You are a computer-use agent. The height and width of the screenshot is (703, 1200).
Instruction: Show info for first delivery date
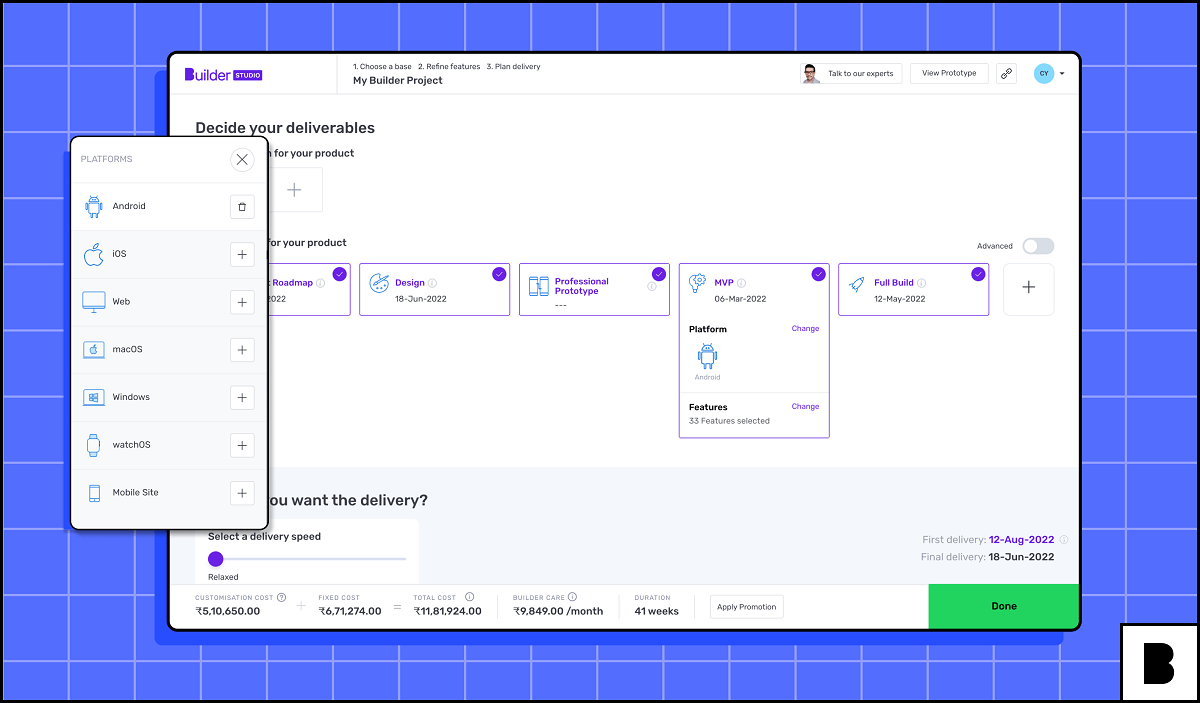(1064, 539)
